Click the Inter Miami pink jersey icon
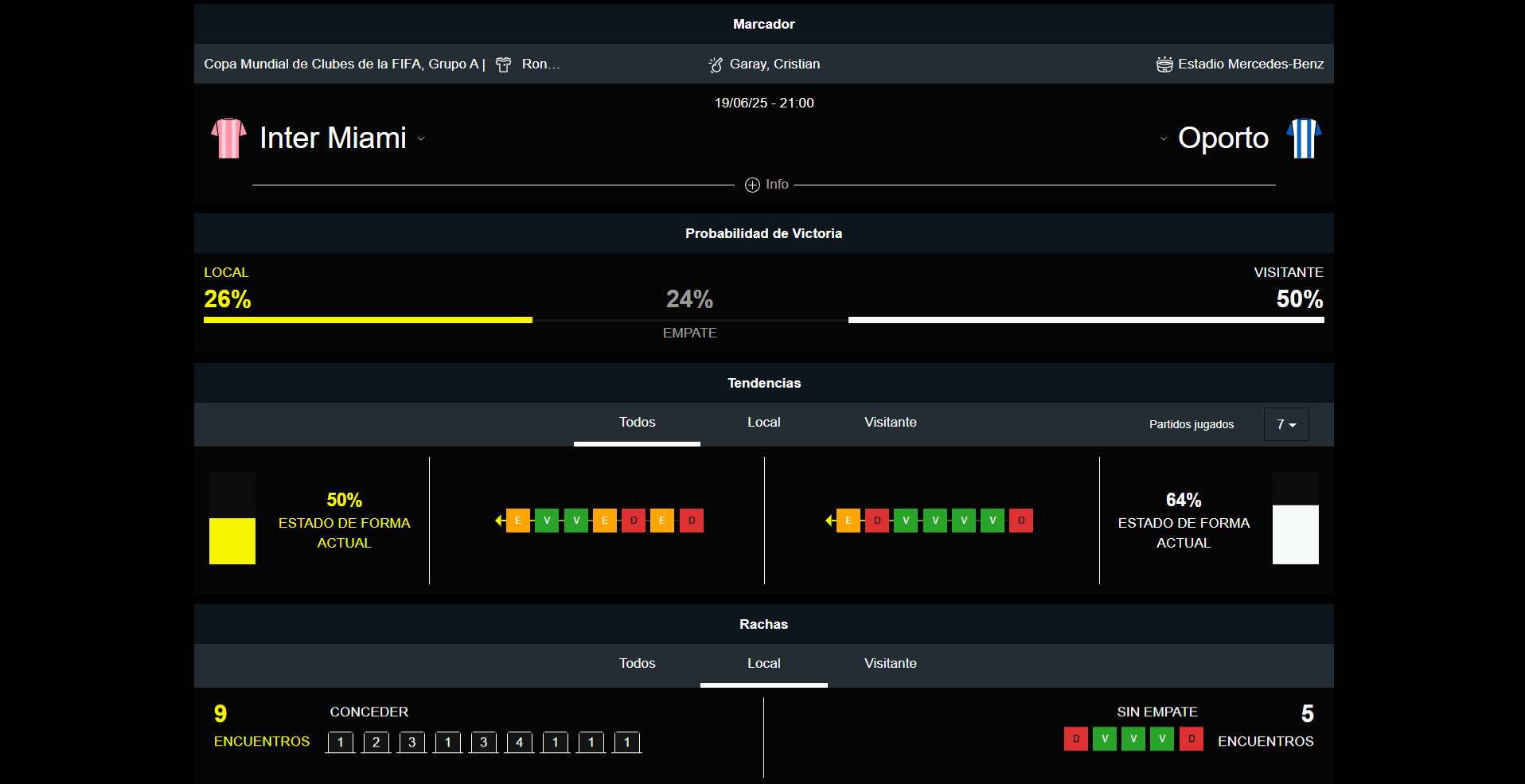The image size is (1525, 784). click(x=228, y=138)
